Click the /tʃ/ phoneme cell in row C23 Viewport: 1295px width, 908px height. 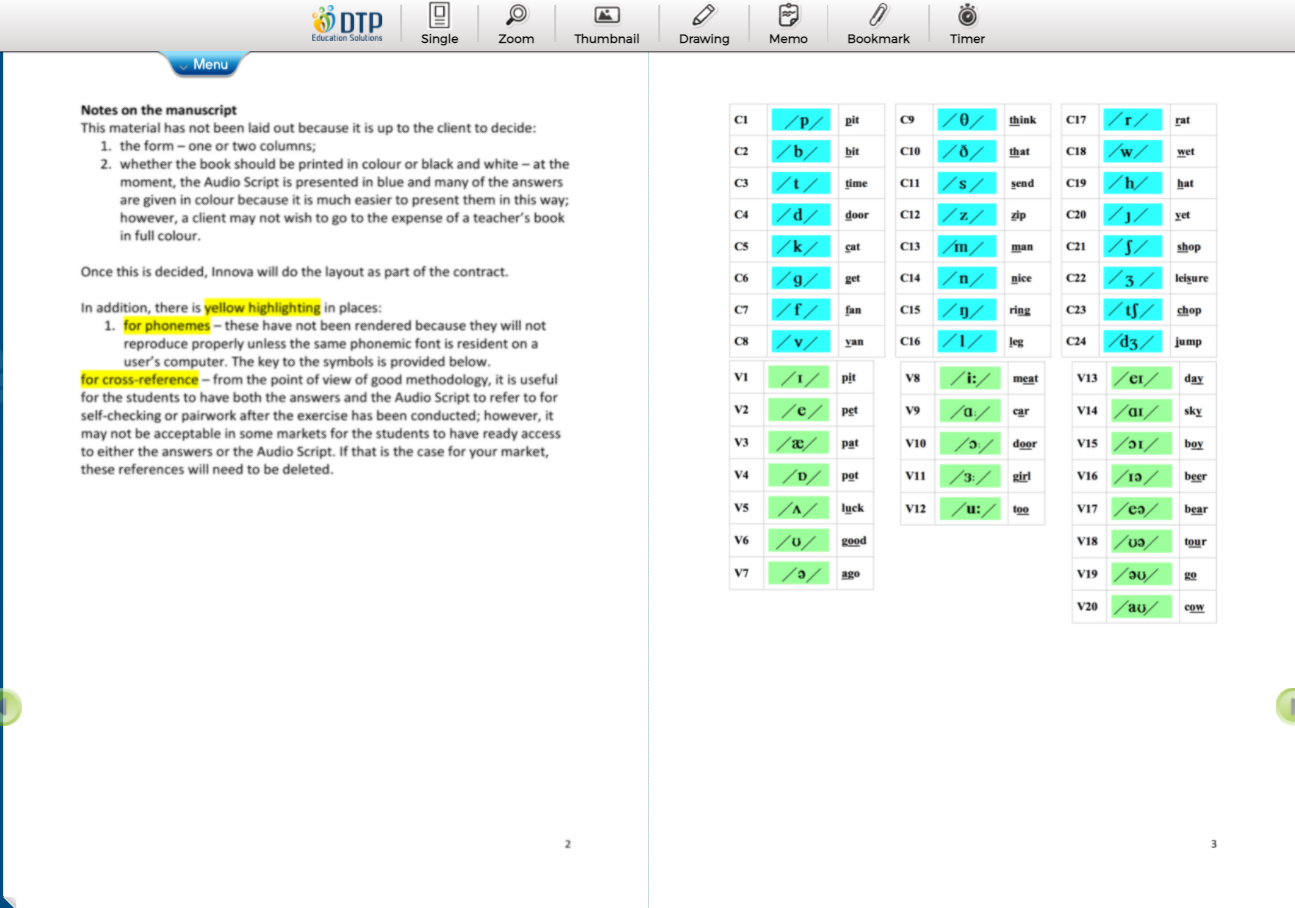click(x=1133, y=310)
